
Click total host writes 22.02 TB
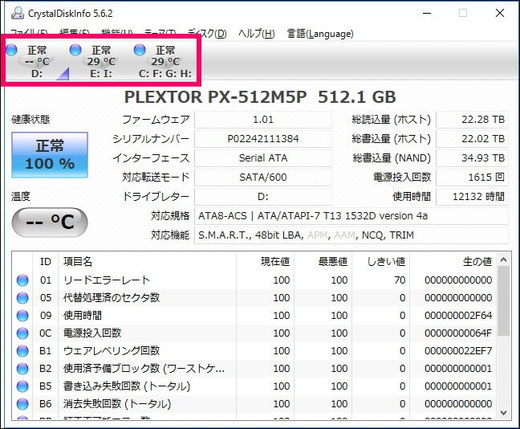[x=472, y=139]
